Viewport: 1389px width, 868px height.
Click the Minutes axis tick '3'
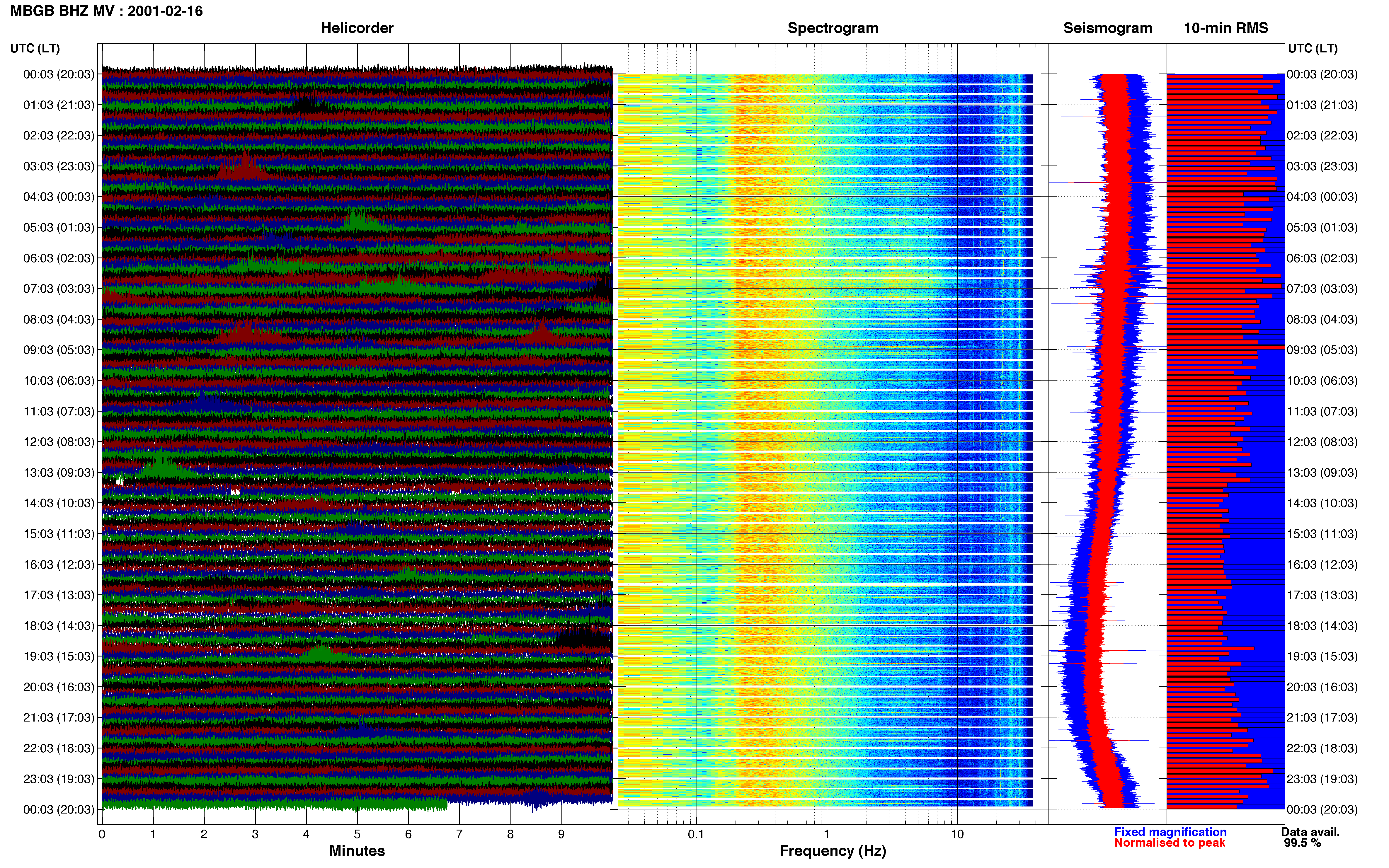(x=255, y=834)
